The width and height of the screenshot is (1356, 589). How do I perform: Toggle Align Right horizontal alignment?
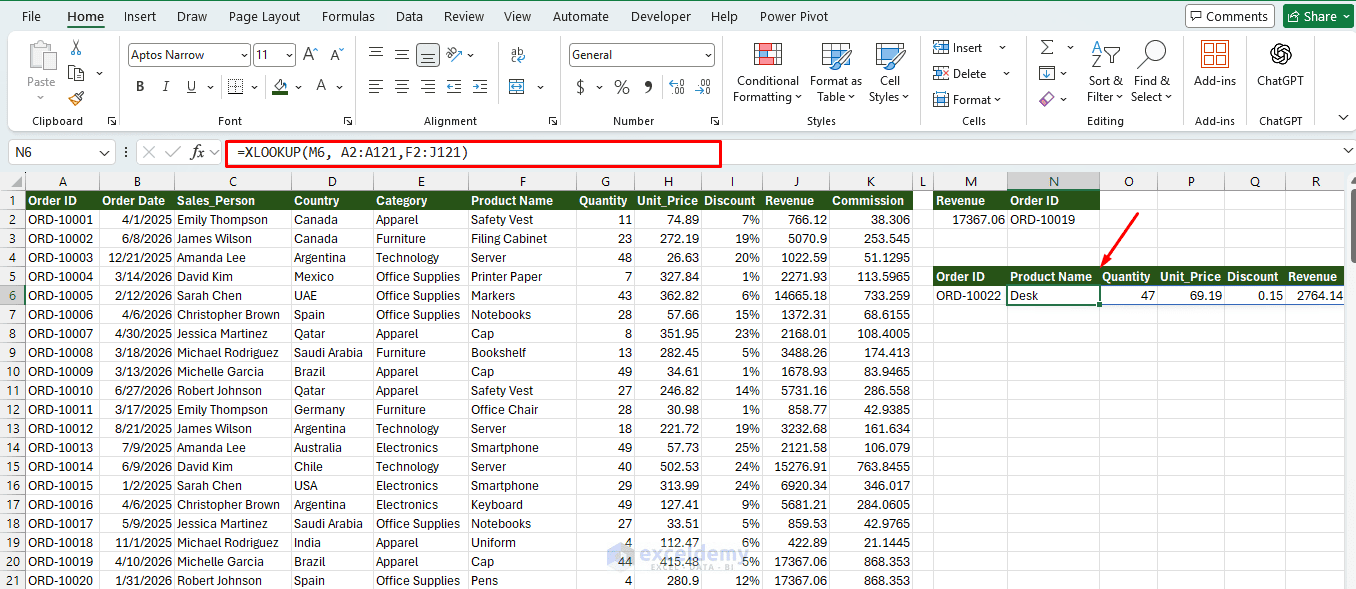point(428,87)
